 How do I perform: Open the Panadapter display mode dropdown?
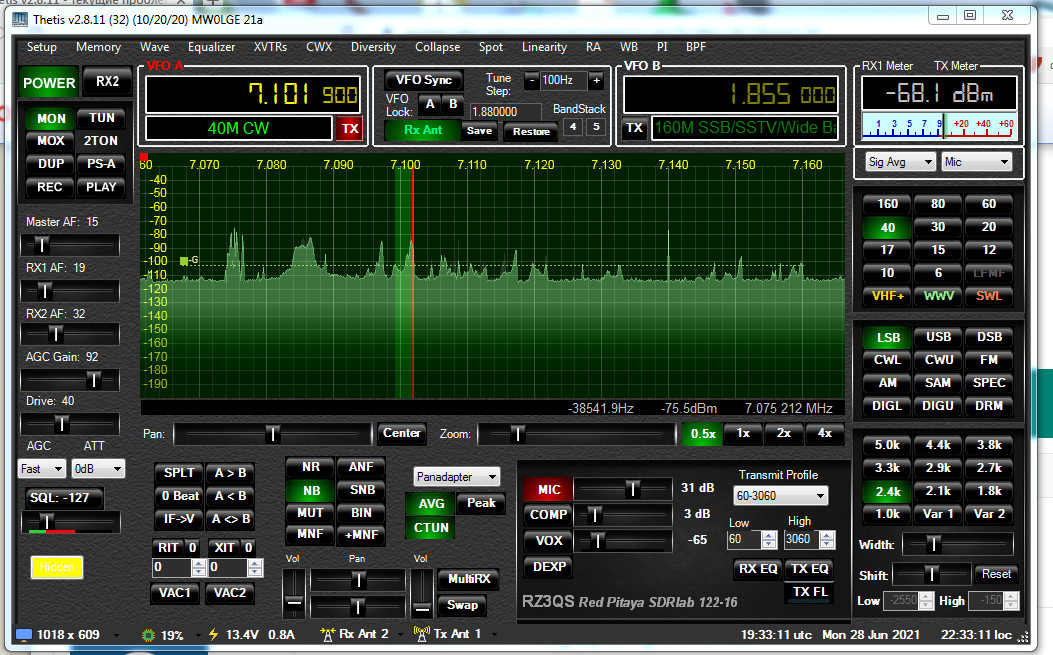pos(457,477)
